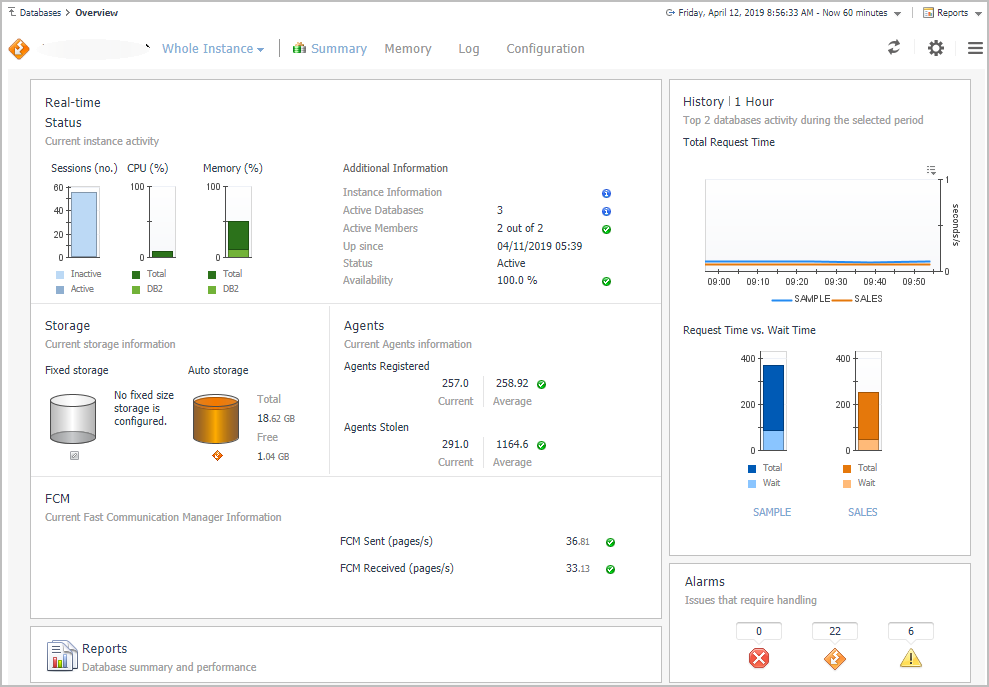This screenshot has width=989, height=687.
Task: Switch to the Memory tab
Action: pos(408,49)
